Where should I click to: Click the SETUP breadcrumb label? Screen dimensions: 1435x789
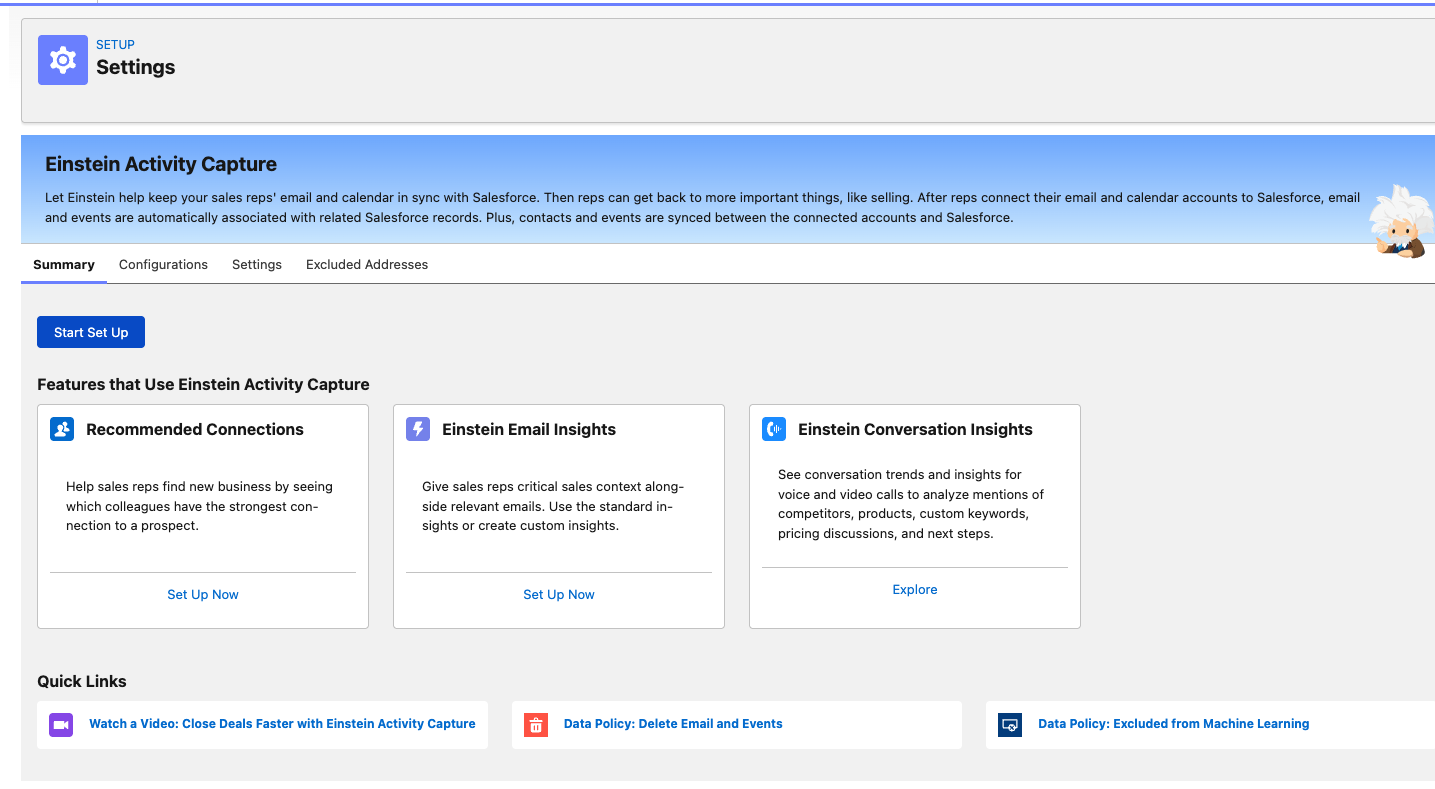tap(115, 45)
